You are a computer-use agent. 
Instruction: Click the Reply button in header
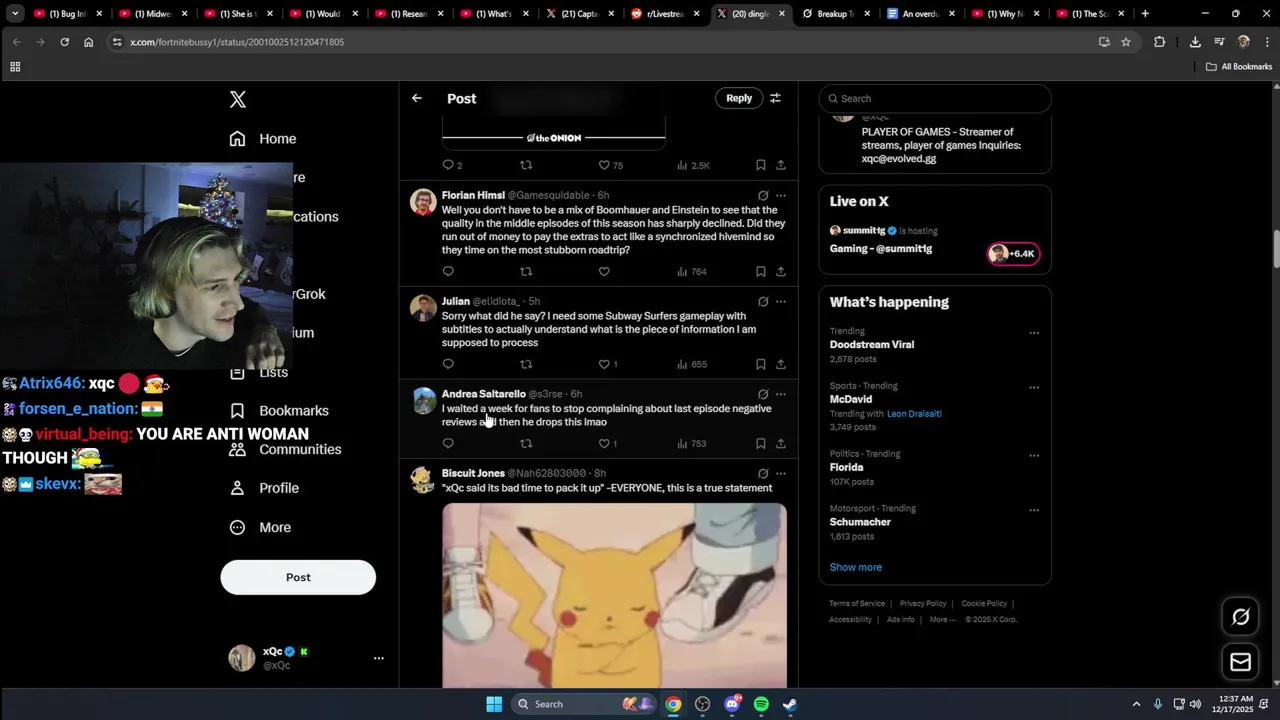pos(739,98)
